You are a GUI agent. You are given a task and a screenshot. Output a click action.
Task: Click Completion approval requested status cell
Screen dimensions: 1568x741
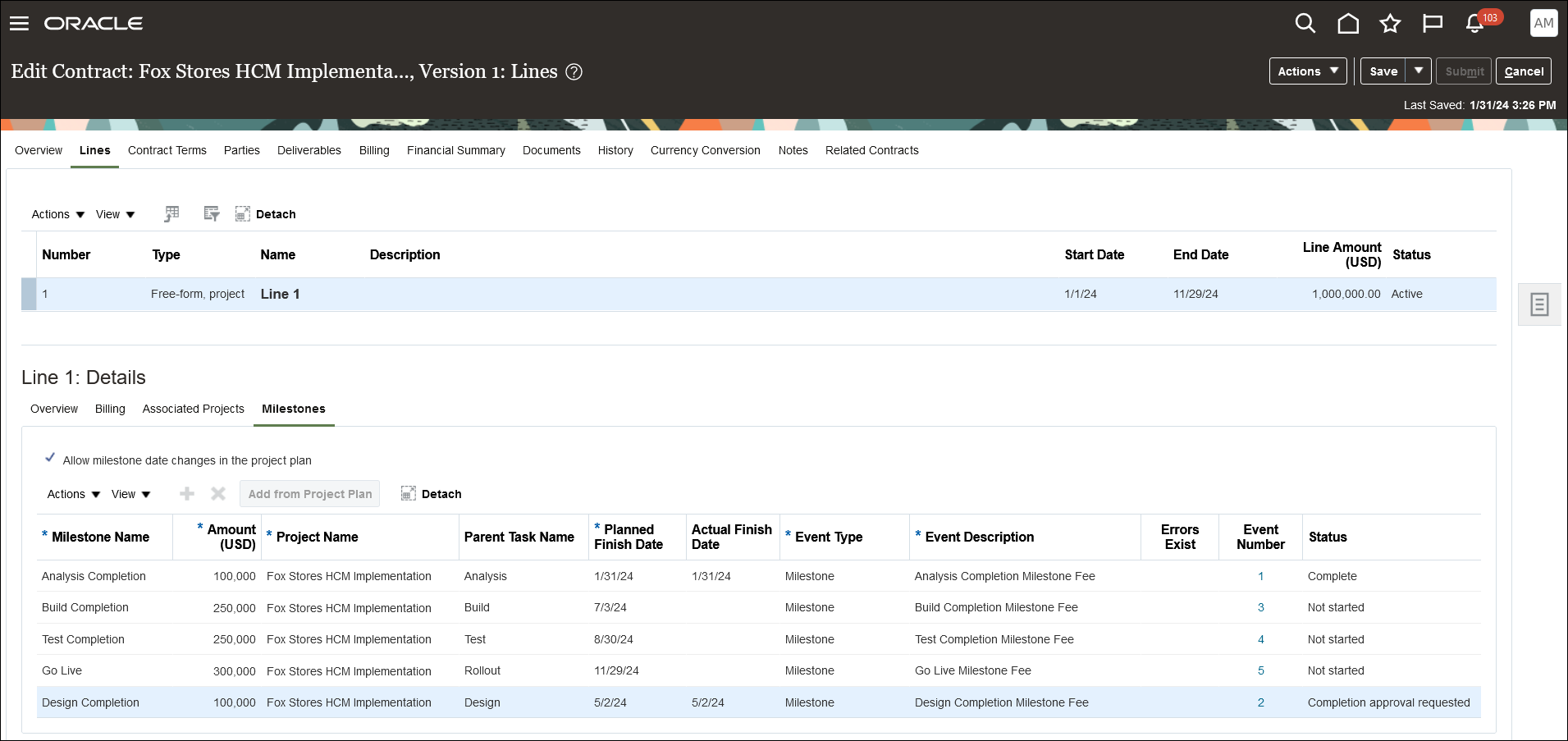[x=1388, y=702]
